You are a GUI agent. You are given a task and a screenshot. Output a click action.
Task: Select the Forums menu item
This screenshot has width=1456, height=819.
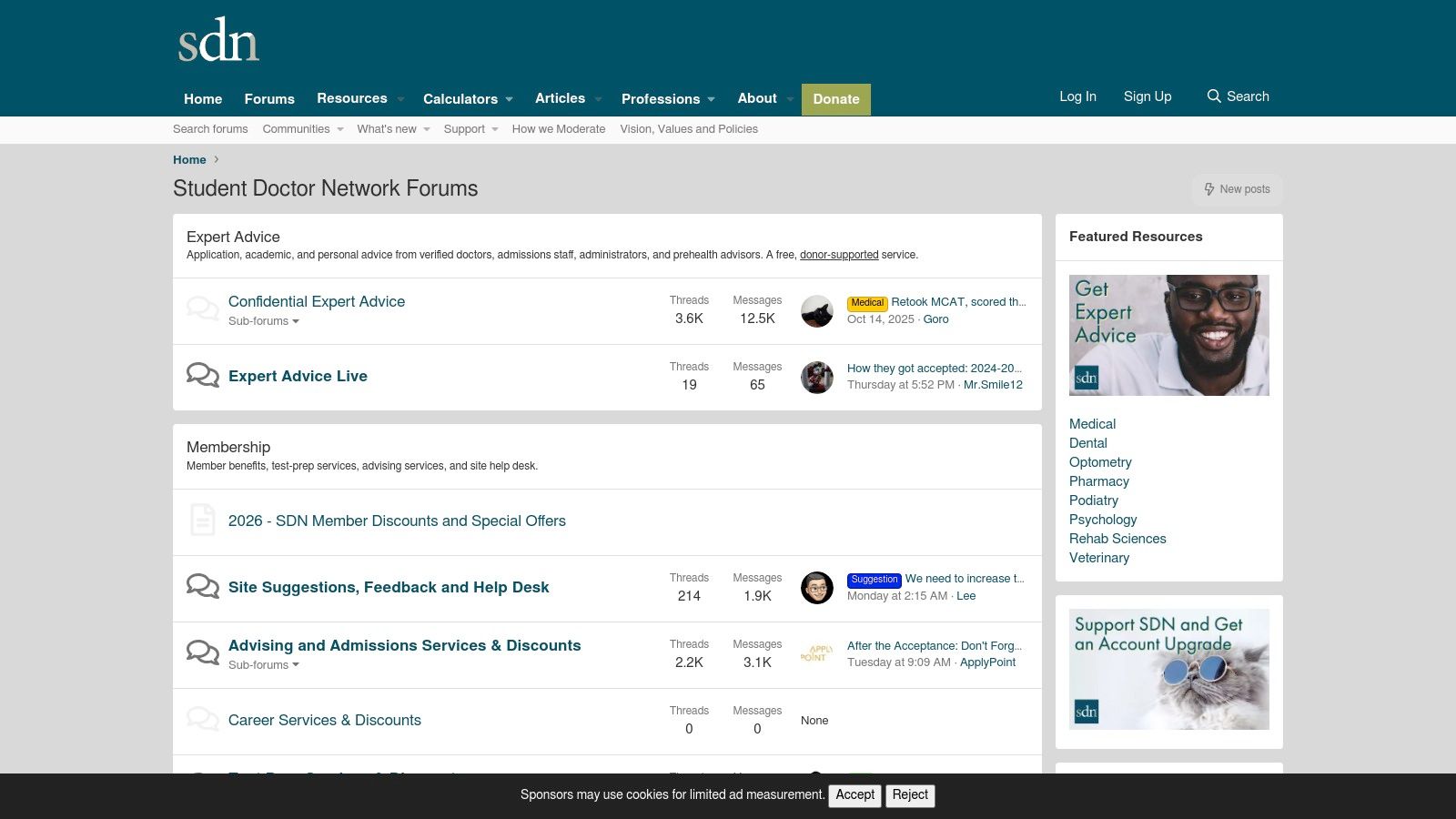[269, 98]
